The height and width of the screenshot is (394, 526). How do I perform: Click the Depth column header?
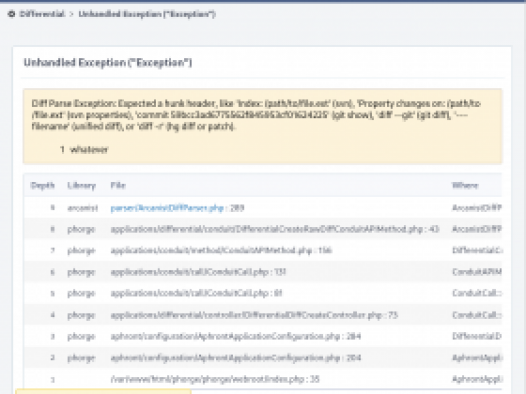pyautogui.click(x=42, y=185)
